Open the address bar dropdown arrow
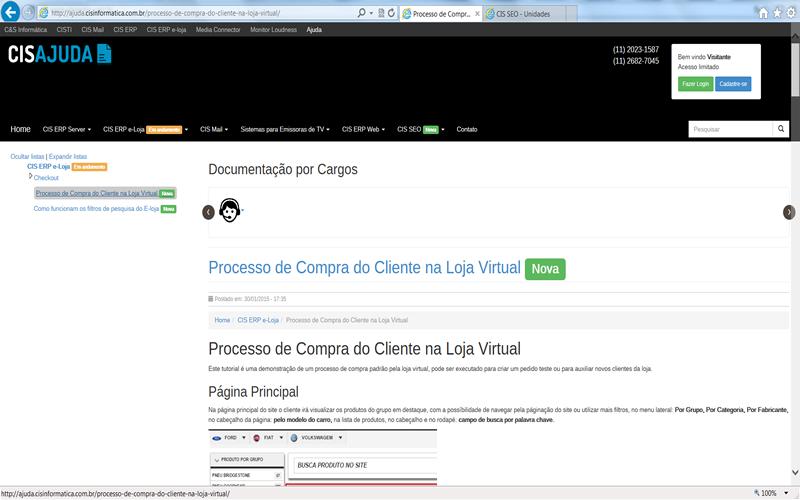The width and height of the screenshot is (800, 500). (371, 13)
